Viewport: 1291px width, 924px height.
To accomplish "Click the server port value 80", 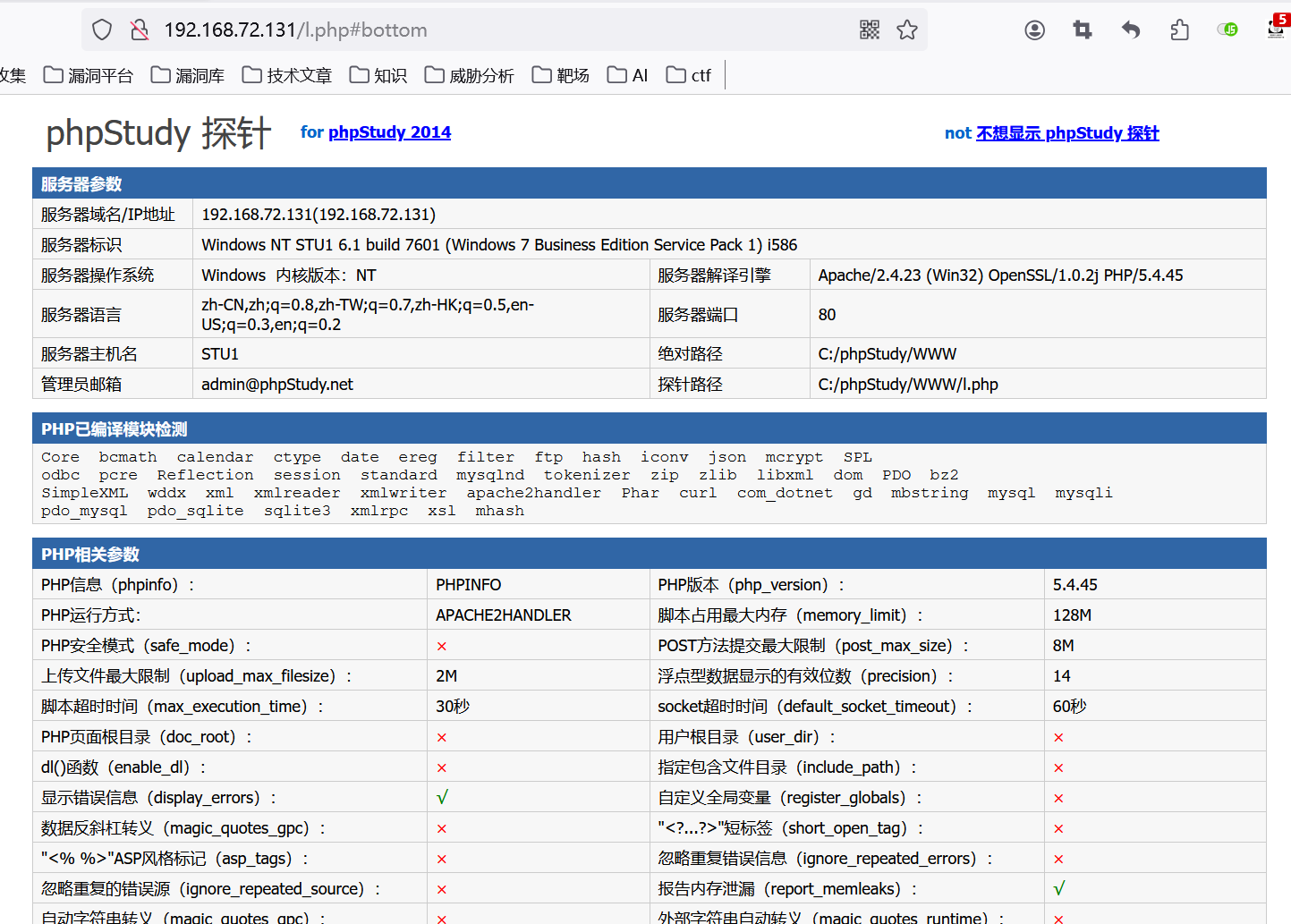I will click(827, 315).
